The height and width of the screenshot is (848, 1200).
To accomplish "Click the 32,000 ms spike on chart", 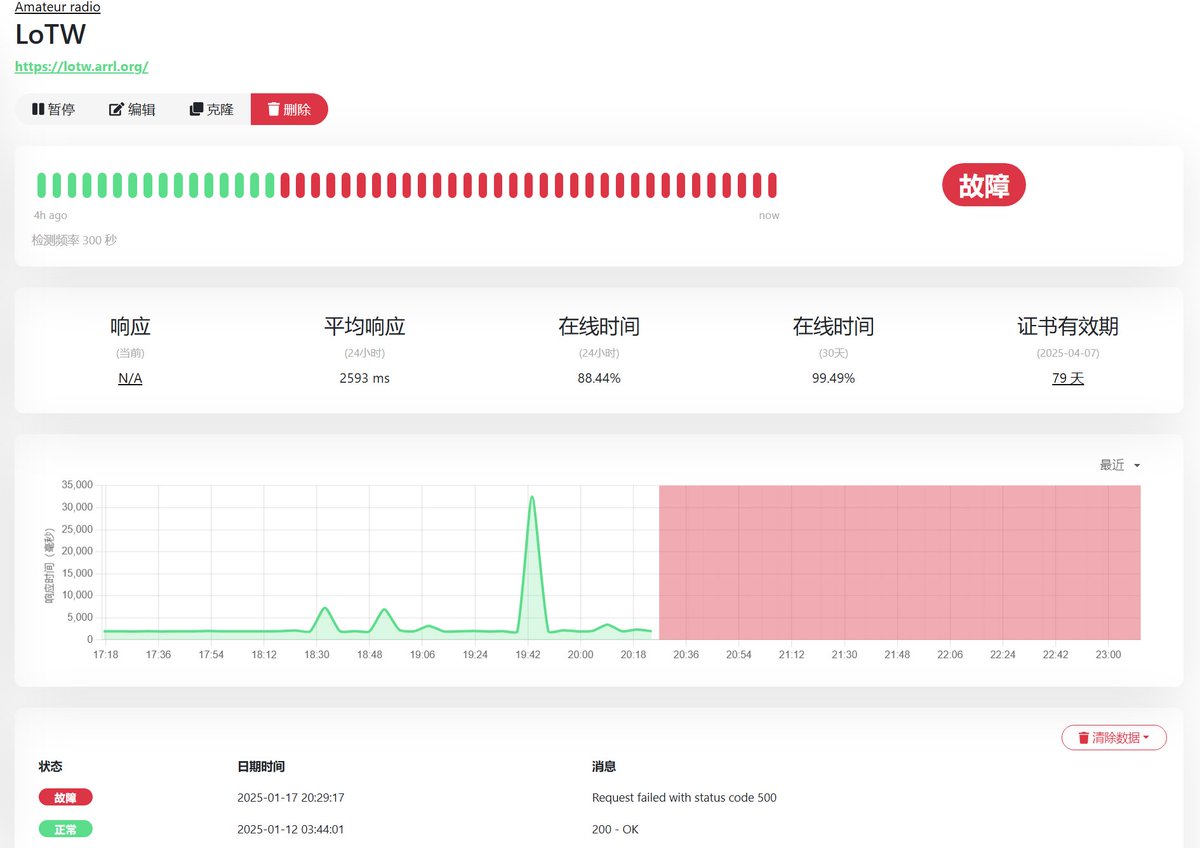I will pyautogui.click(x=532, y=497).
